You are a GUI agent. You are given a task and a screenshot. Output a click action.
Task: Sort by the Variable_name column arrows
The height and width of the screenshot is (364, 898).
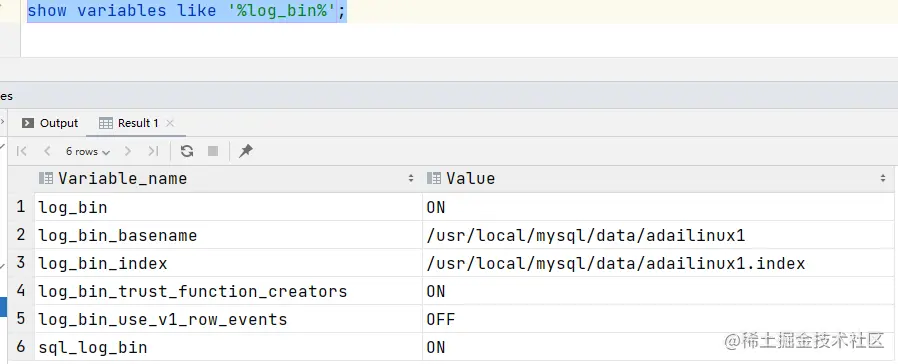tap(411, 179)
